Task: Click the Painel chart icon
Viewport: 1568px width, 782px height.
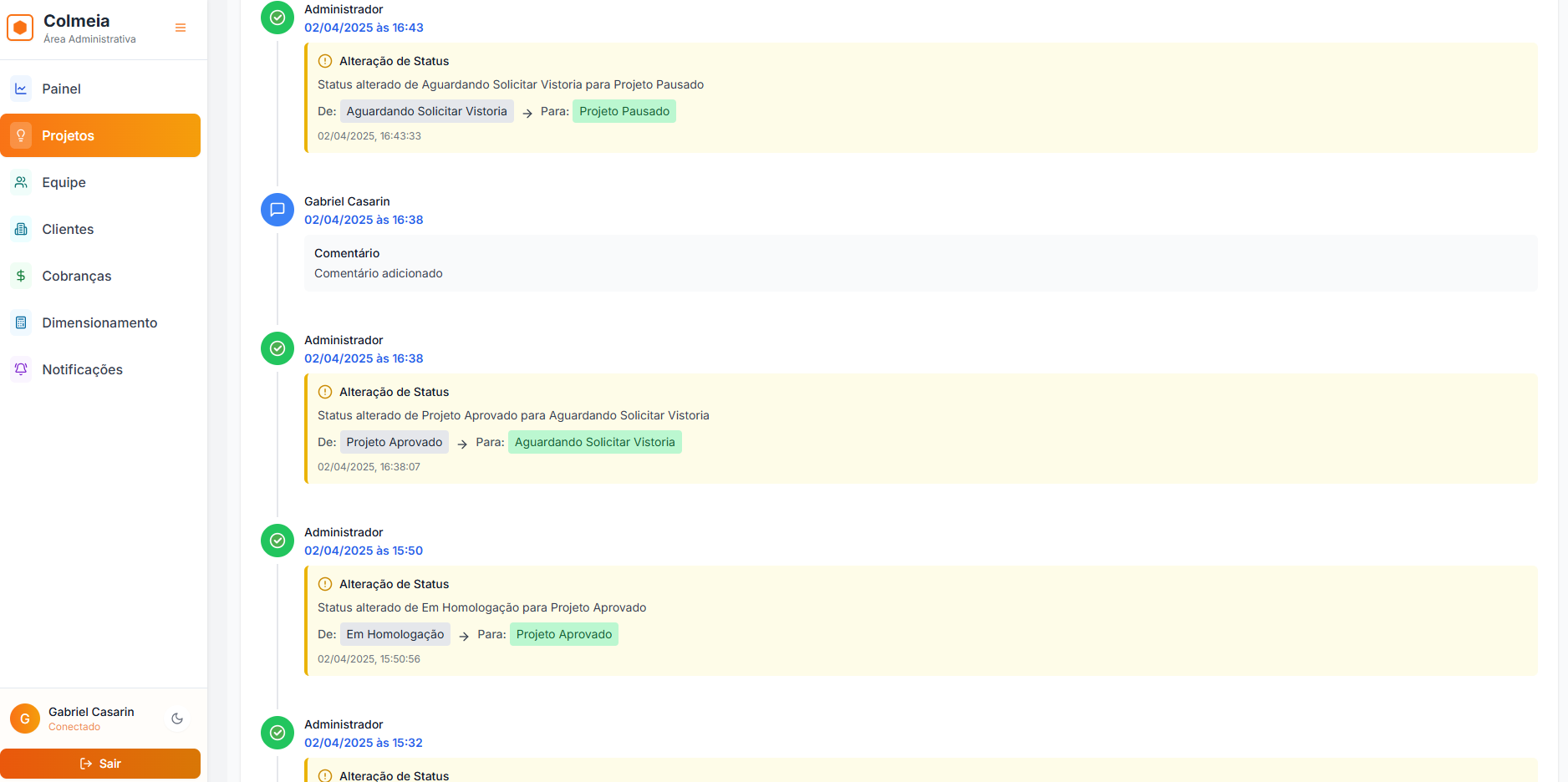Action: point(21,89)
